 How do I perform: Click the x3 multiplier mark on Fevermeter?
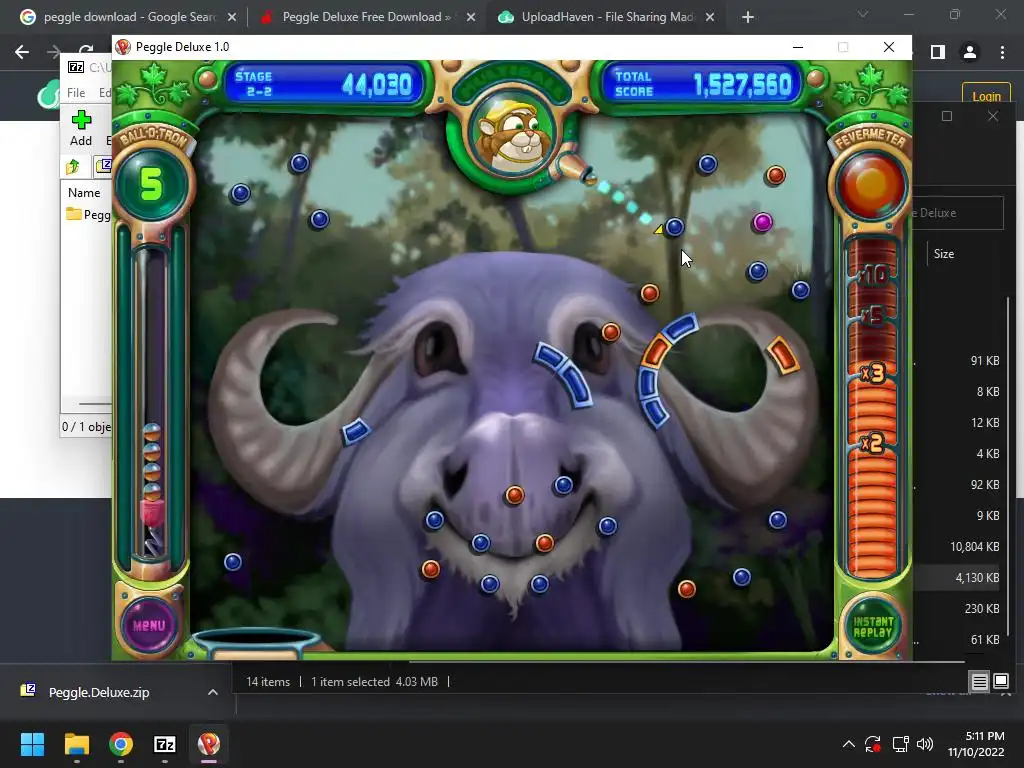[x=872, y=374]
